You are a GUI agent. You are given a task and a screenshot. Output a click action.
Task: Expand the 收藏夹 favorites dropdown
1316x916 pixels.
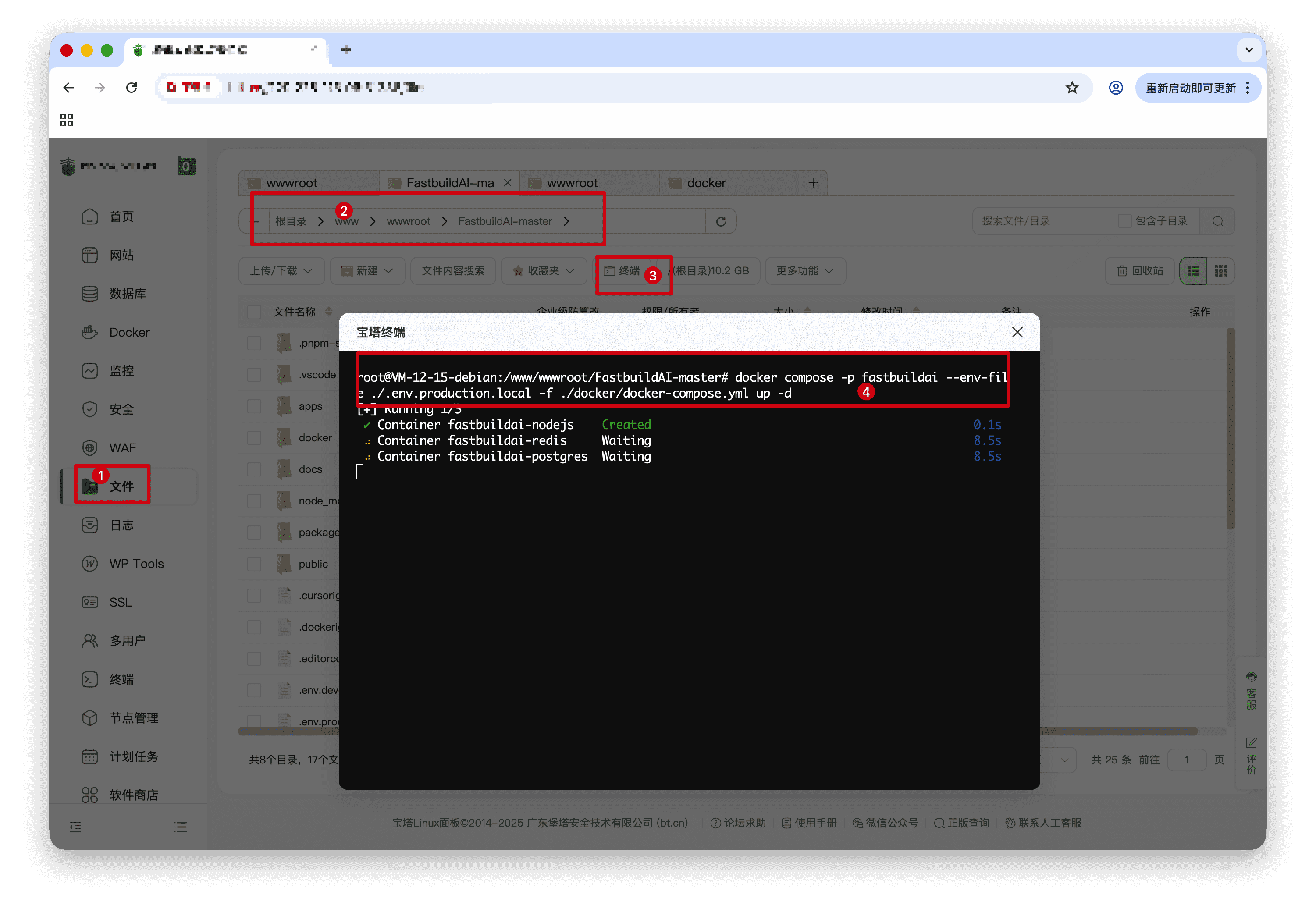[x=544, y=271]
